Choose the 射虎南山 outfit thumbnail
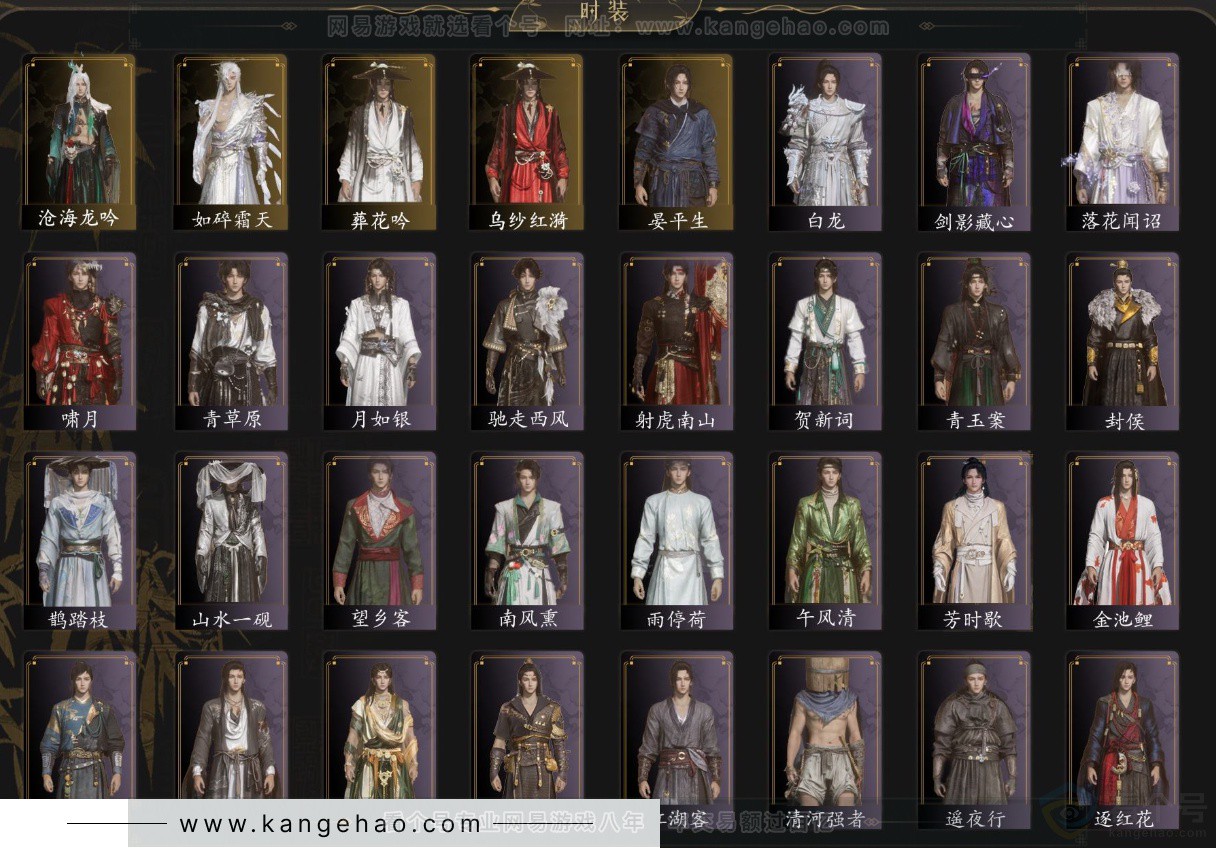 676,342
